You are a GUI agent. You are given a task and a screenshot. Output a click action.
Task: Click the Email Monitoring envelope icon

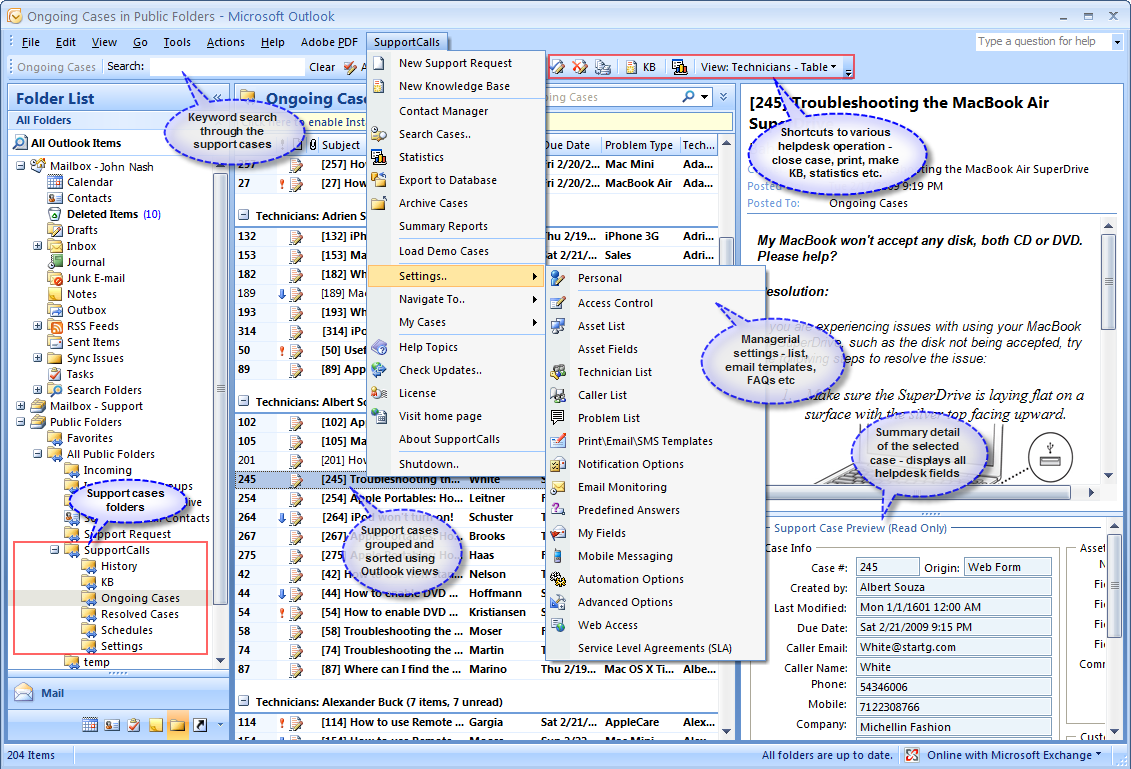point(558,487)
